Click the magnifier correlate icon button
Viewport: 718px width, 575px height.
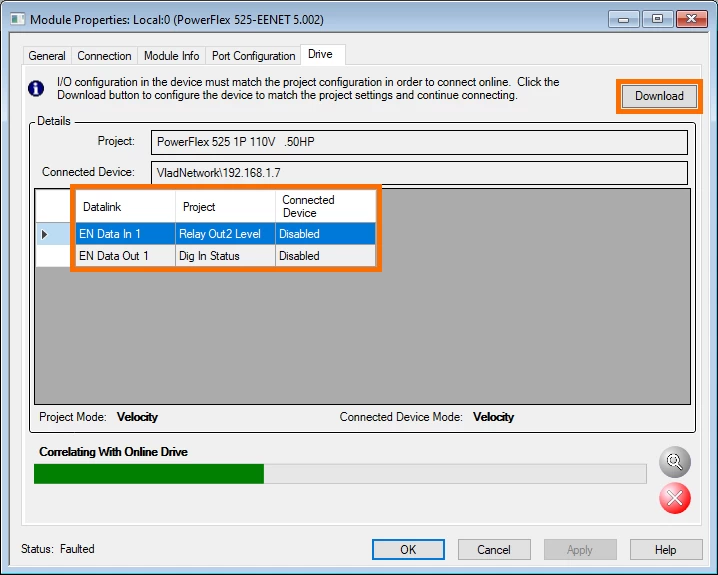[674, 461]
